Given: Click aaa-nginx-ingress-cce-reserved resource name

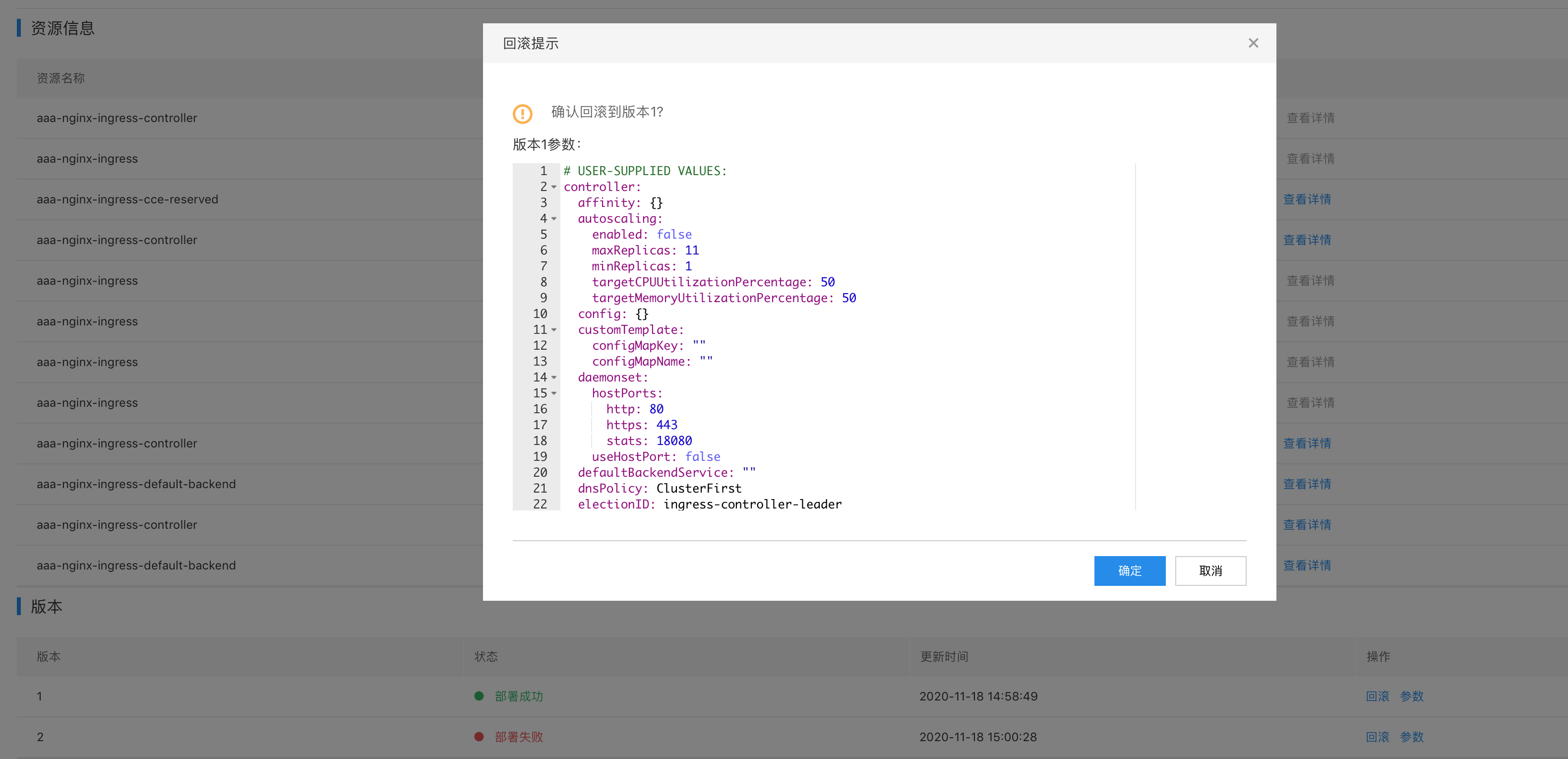Looking at the screenshot, I should click(x=127, y=199).
